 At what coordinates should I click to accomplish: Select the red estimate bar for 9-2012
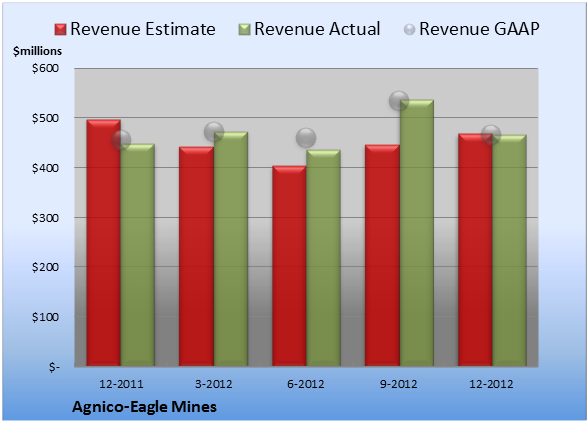point(382,255)
